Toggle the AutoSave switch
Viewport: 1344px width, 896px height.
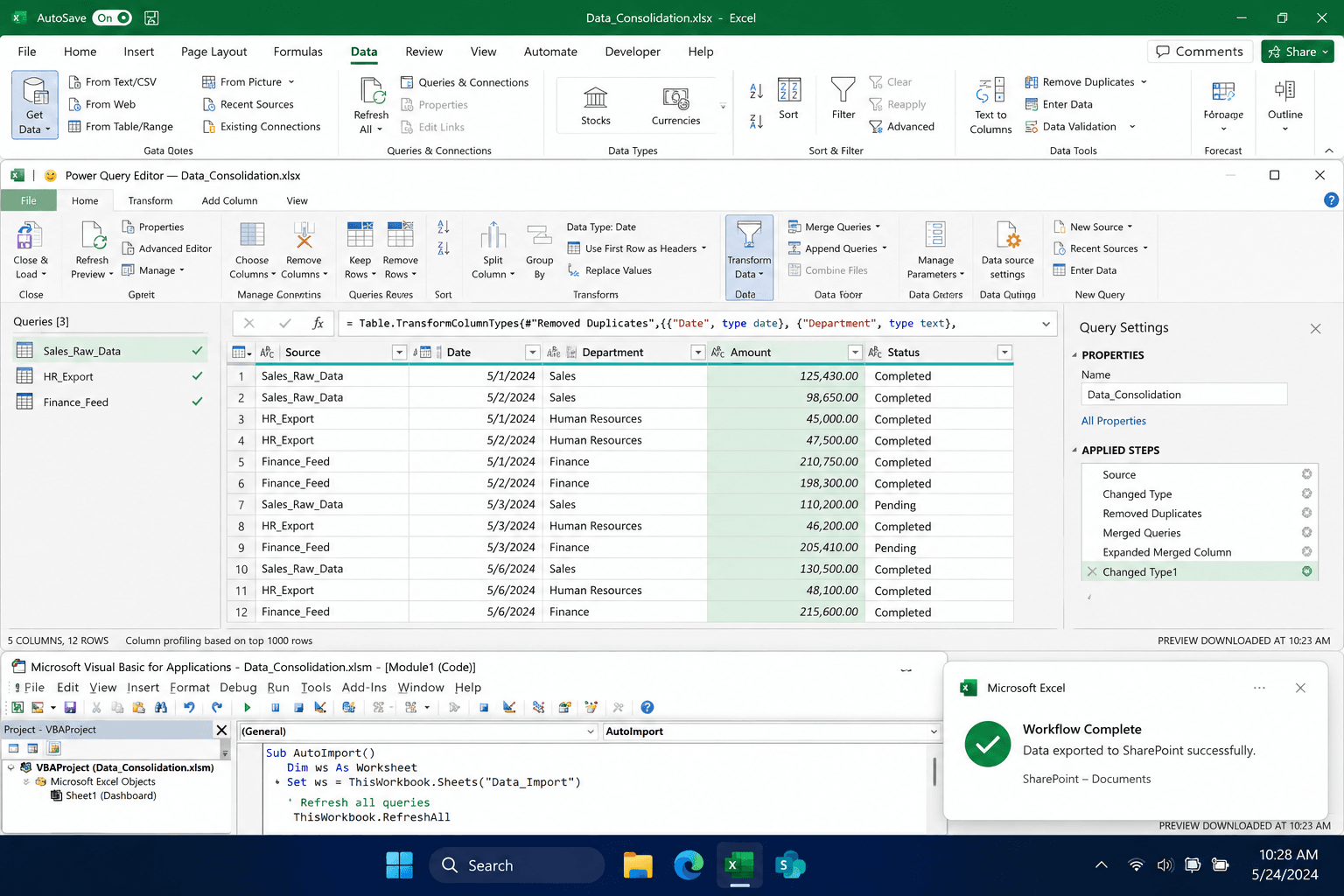112,17
